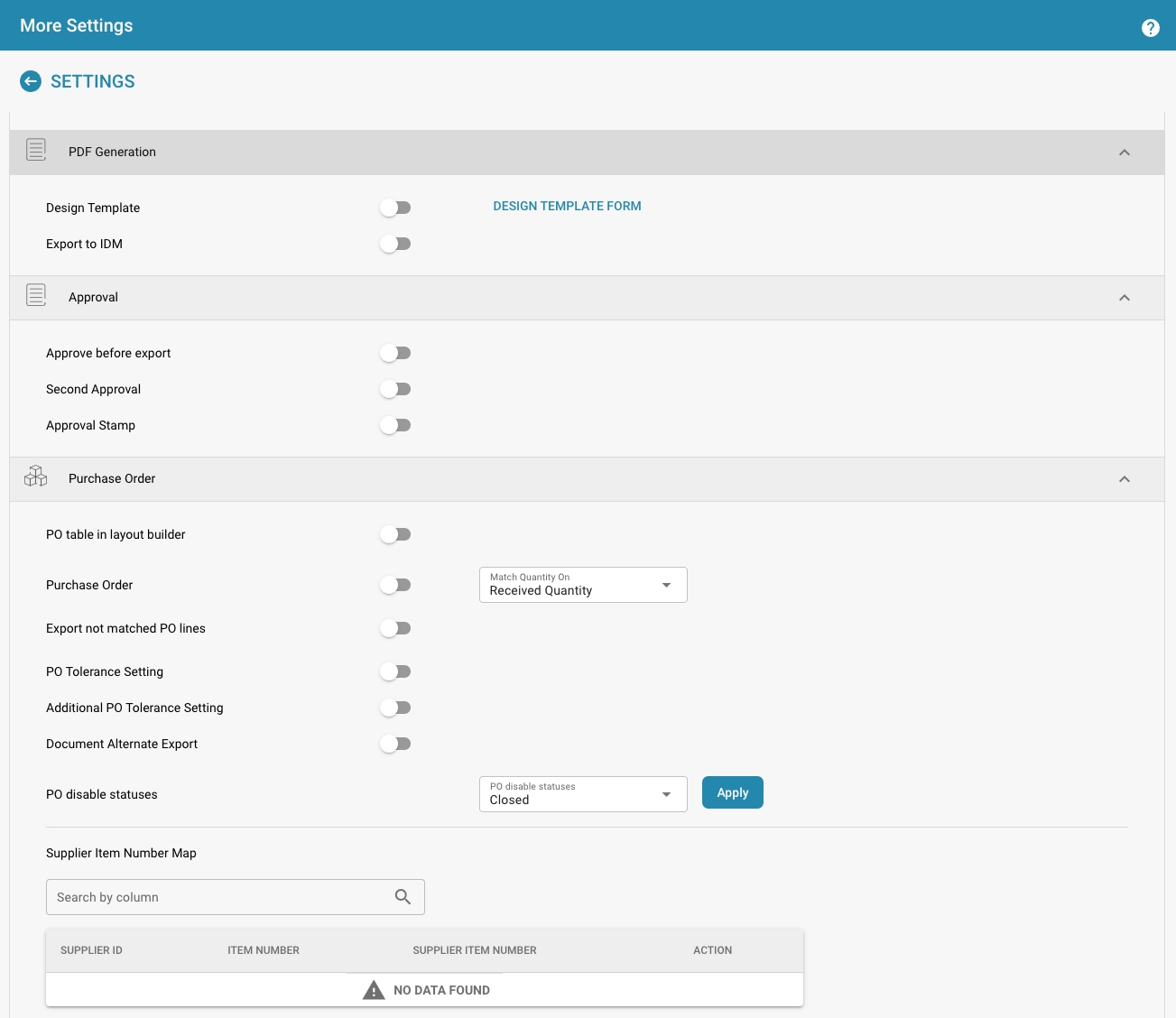Click the Approval section document icon

pos(36,295)
